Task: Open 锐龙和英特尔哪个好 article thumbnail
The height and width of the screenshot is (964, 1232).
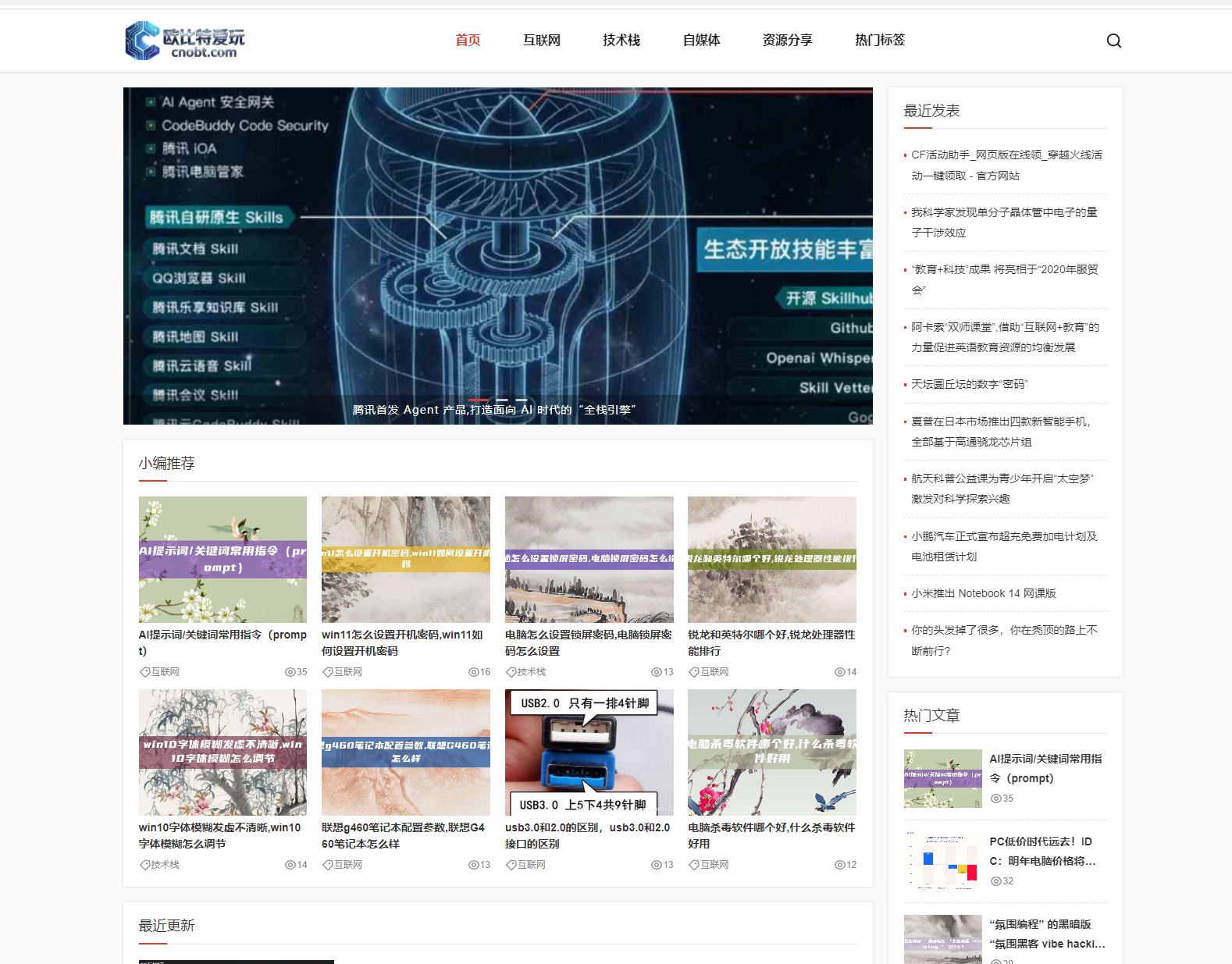Action: pos(772,560)
